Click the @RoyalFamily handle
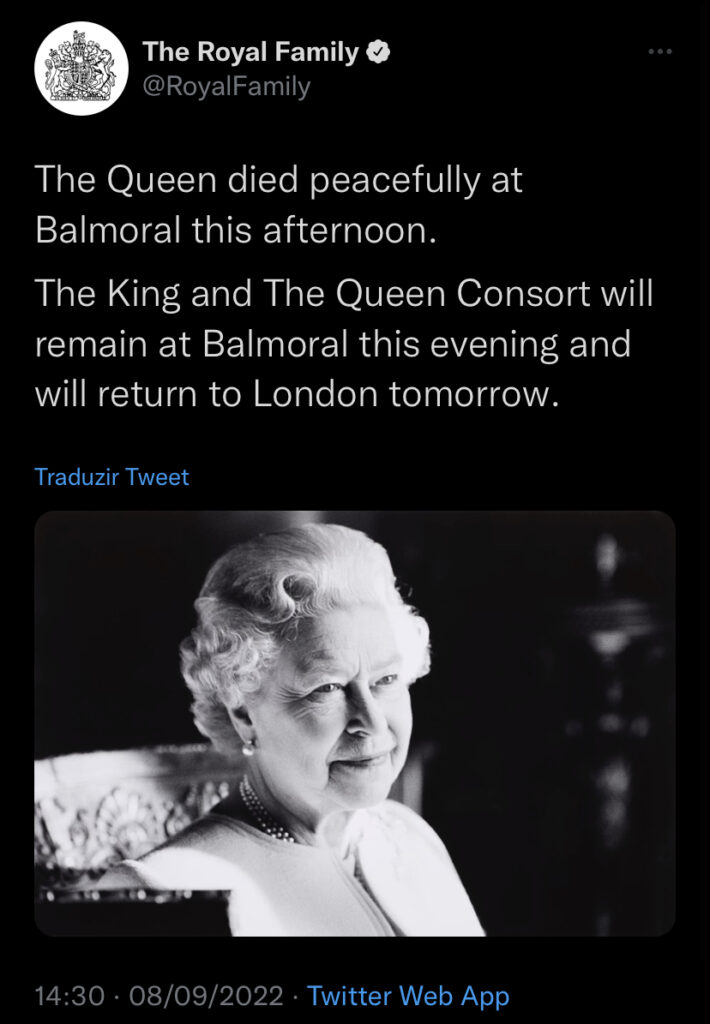The image size is (710, 1024). point(226,87)
